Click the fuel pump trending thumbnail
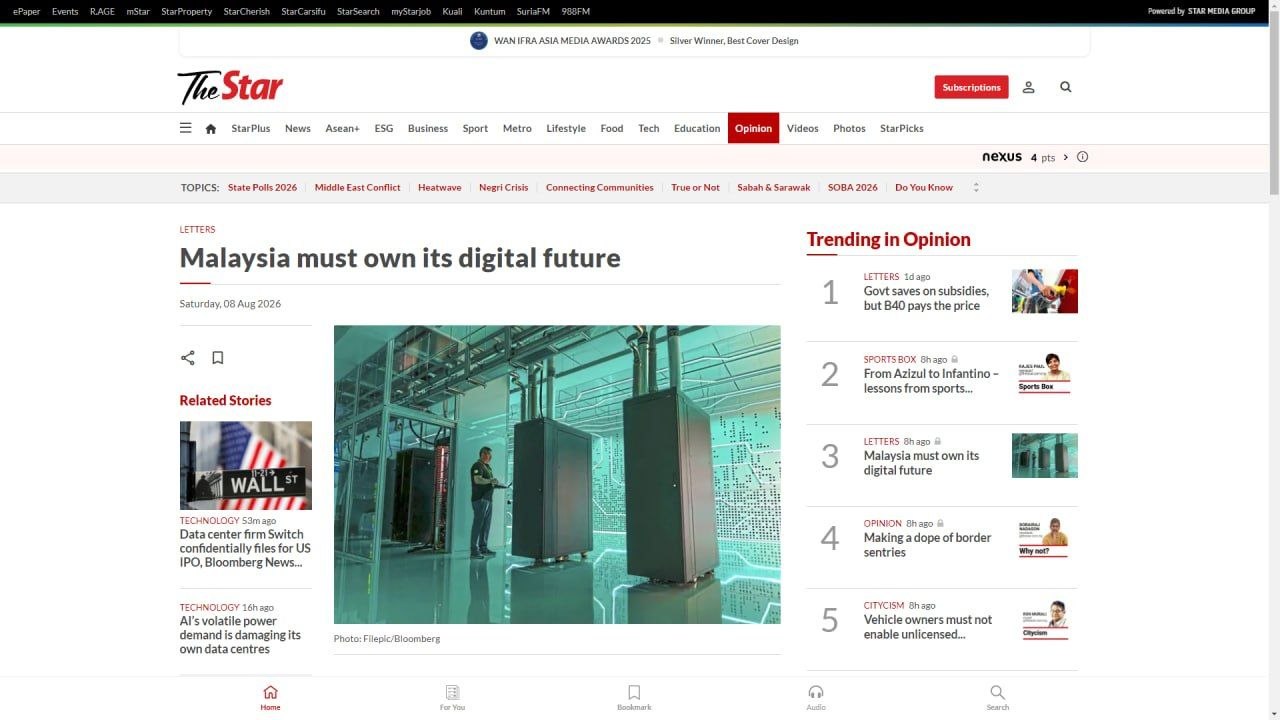Screen dimensions: 1280x720 pos(1045,291)
